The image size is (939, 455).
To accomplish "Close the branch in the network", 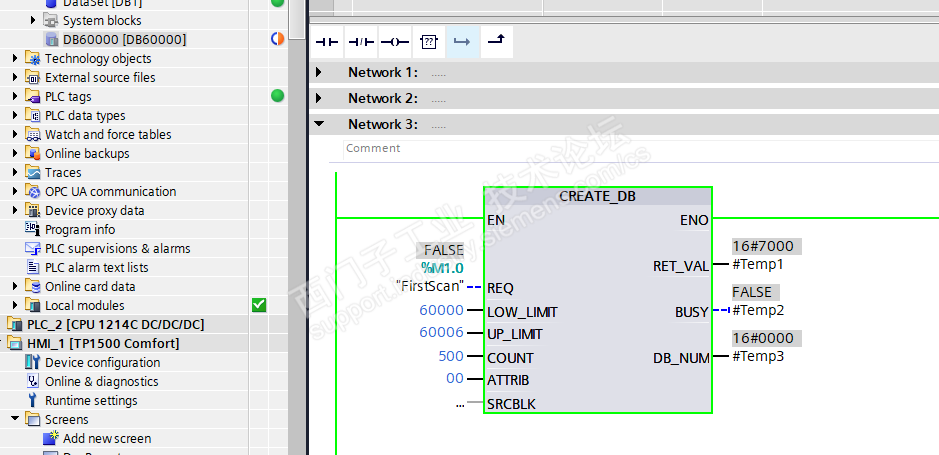I will pos(496,42).
